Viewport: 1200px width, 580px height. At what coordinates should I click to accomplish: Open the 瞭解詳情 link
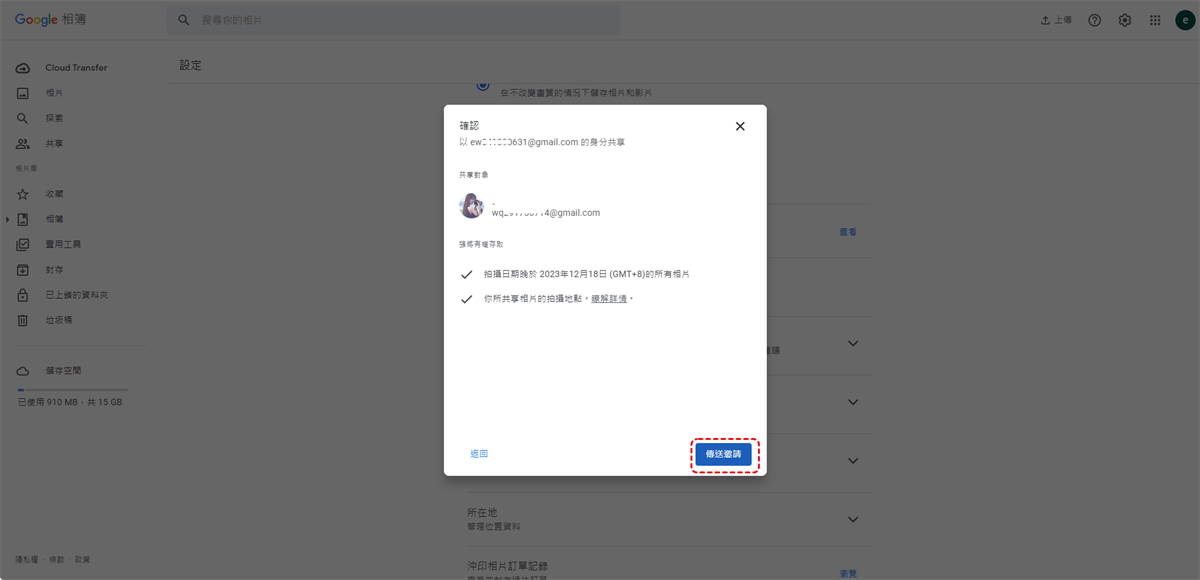pyautogui.click(x=609, y=299)
